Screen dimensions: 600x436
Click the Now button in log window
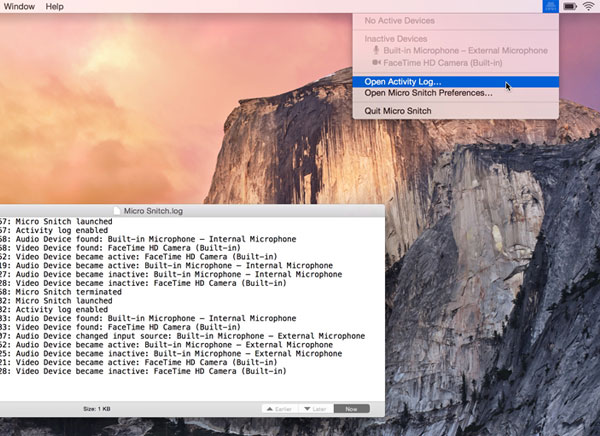pos(352,409)
